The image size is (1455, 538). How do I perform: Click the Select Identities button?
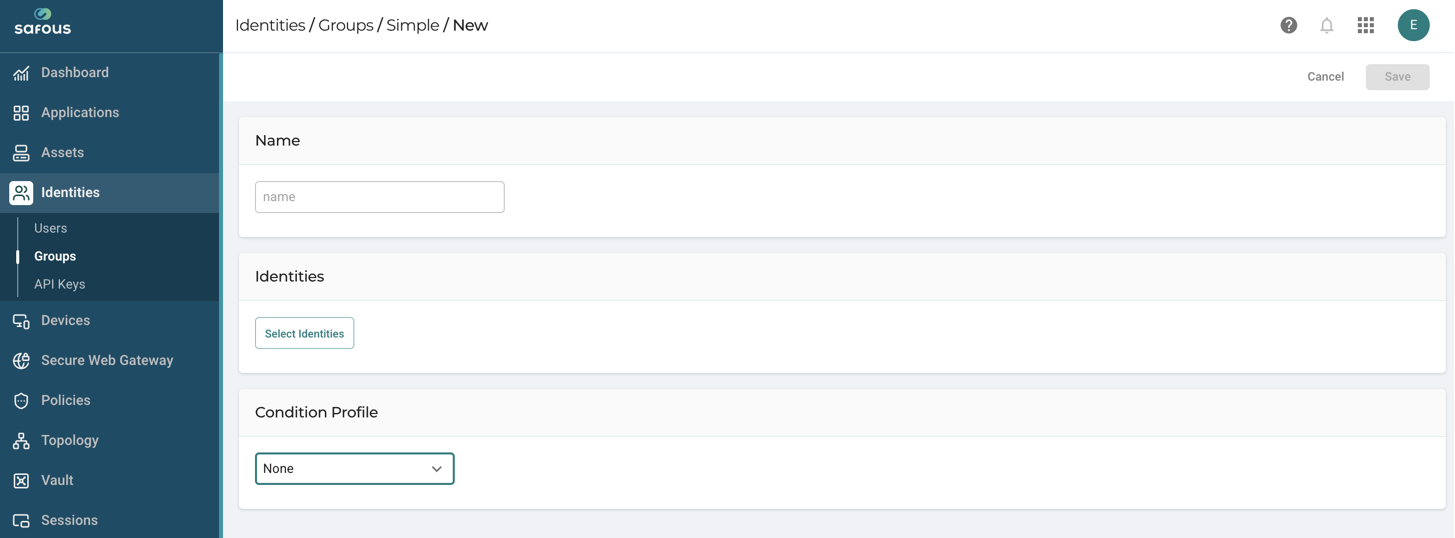[x=304, y=333]
